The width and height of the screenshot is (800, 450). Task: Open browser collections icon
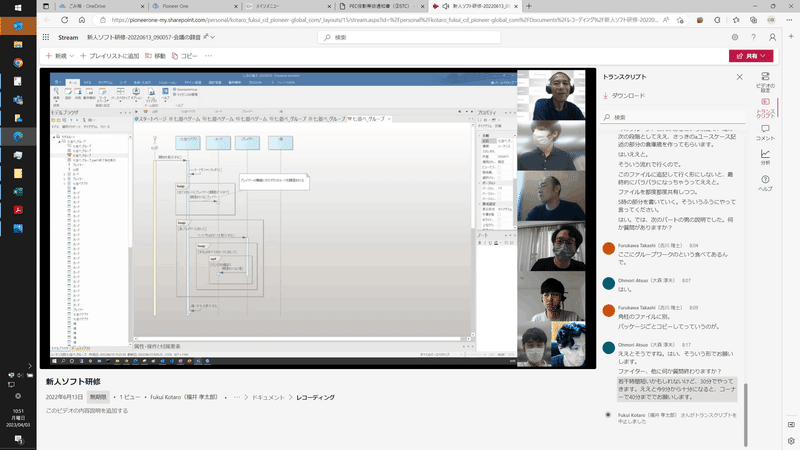coord(753,20)
